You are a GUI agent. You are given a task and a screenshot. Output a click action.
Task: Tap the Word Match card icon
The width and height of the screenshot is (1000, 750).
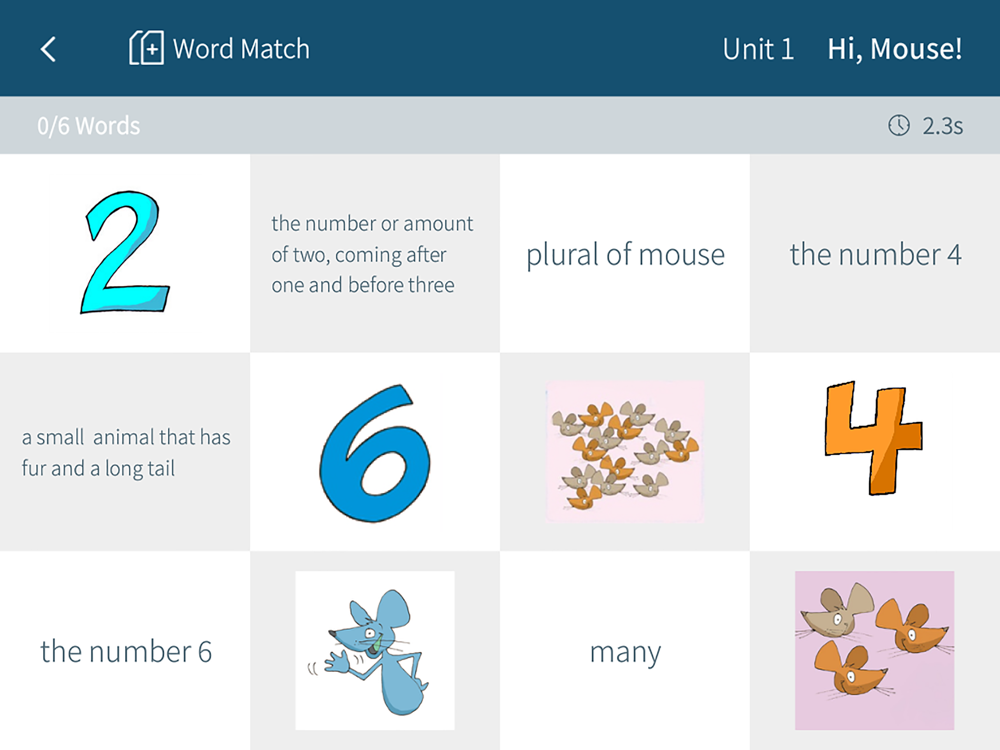click(x=146, y=48)
